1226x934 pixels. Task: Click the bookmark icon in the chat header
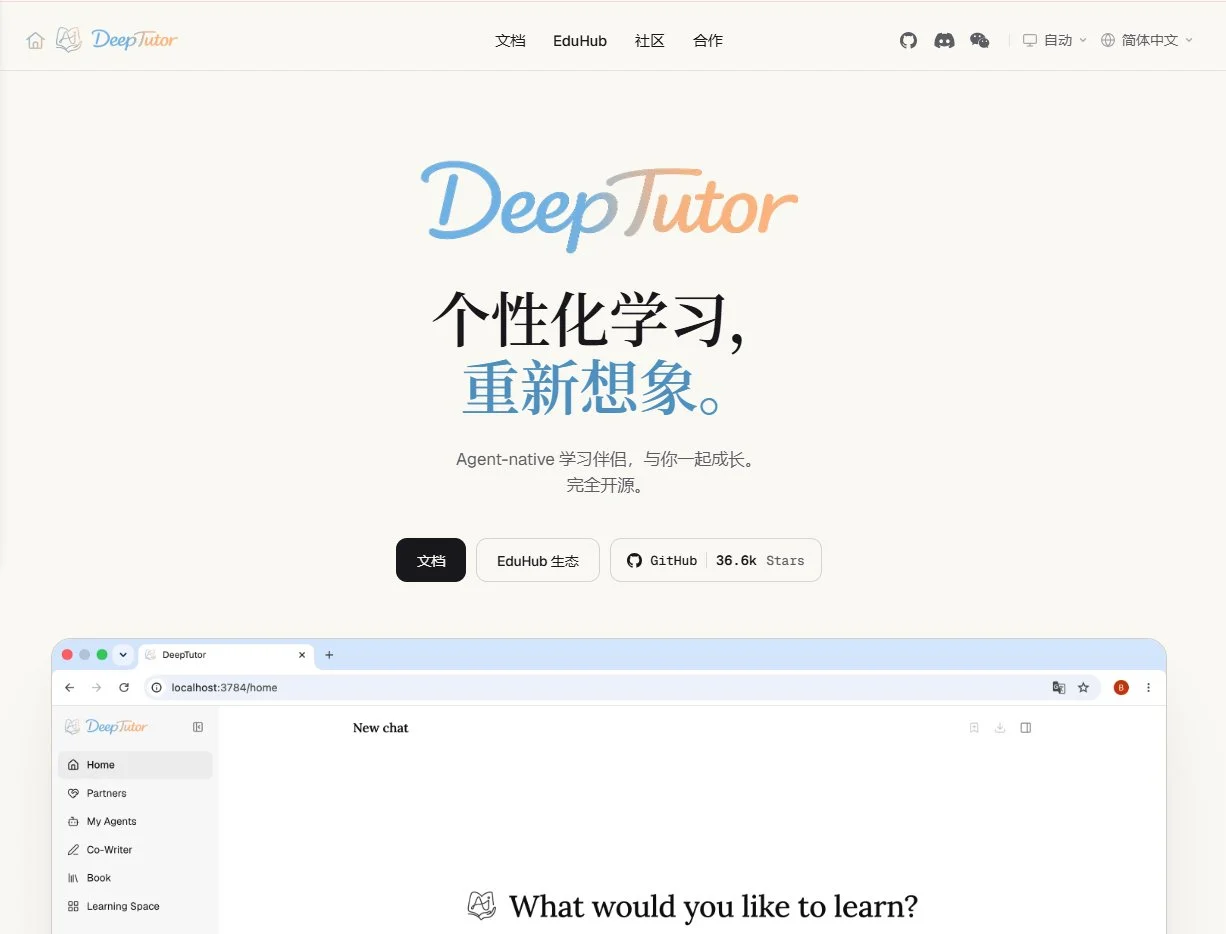click(974, 728)
